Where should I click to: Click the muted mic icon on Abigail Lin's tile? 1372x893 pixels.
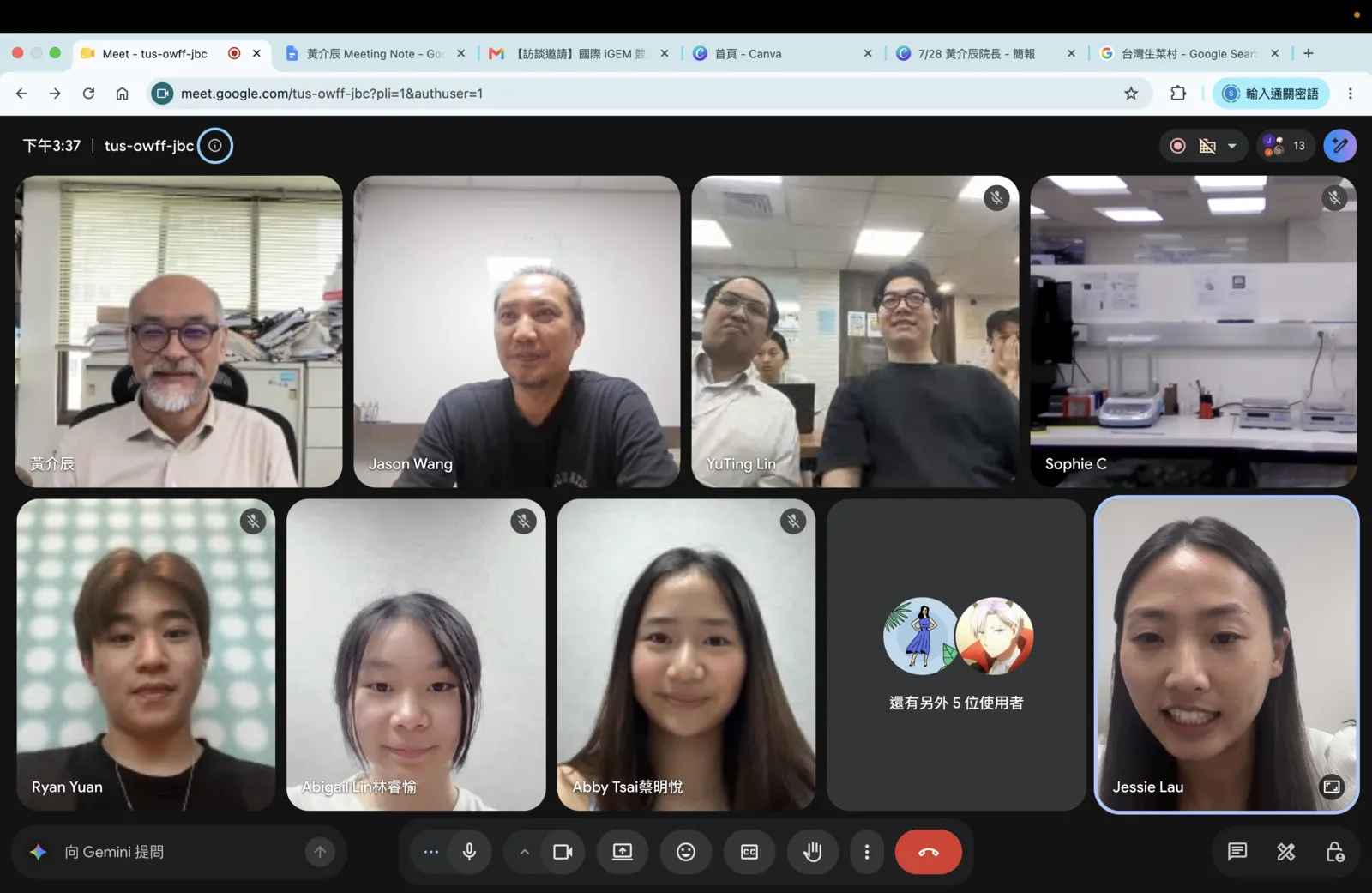point(523,521)
